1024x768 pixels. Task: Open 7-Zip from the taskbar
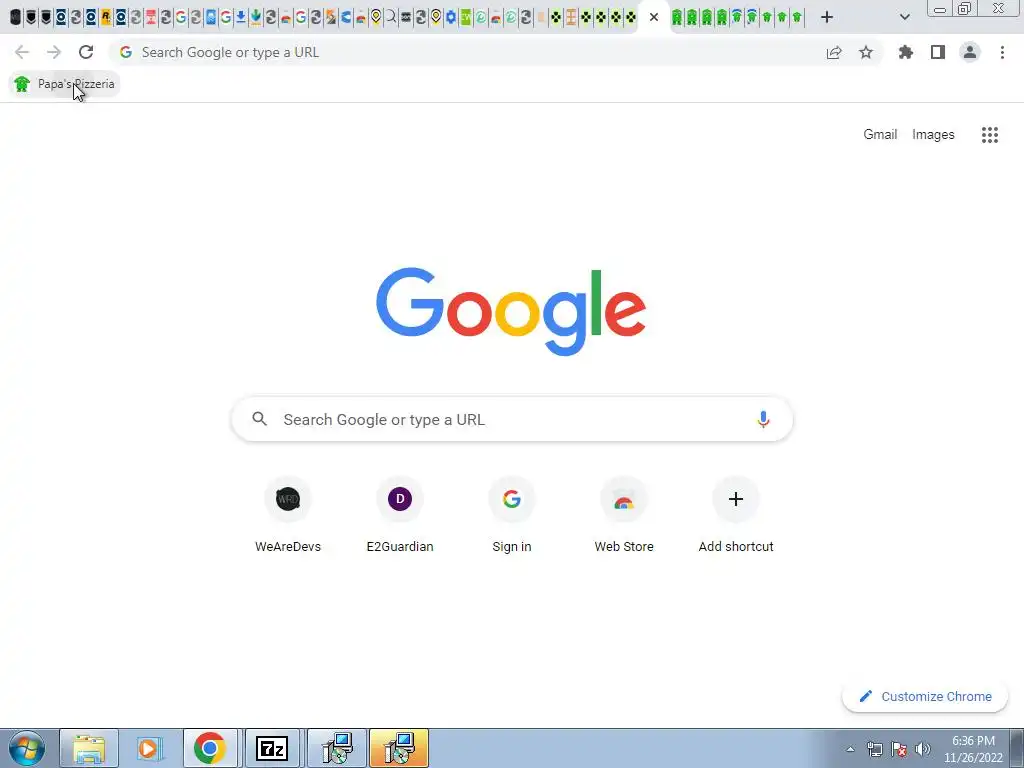(272, 748)
